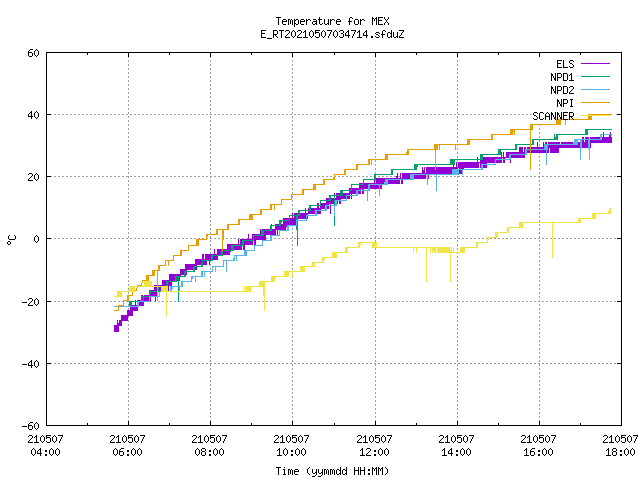The height and width of the screenshot is (480, 640).
Task: Click the NPD2 legend label
Action: click(x=562, y=90)
